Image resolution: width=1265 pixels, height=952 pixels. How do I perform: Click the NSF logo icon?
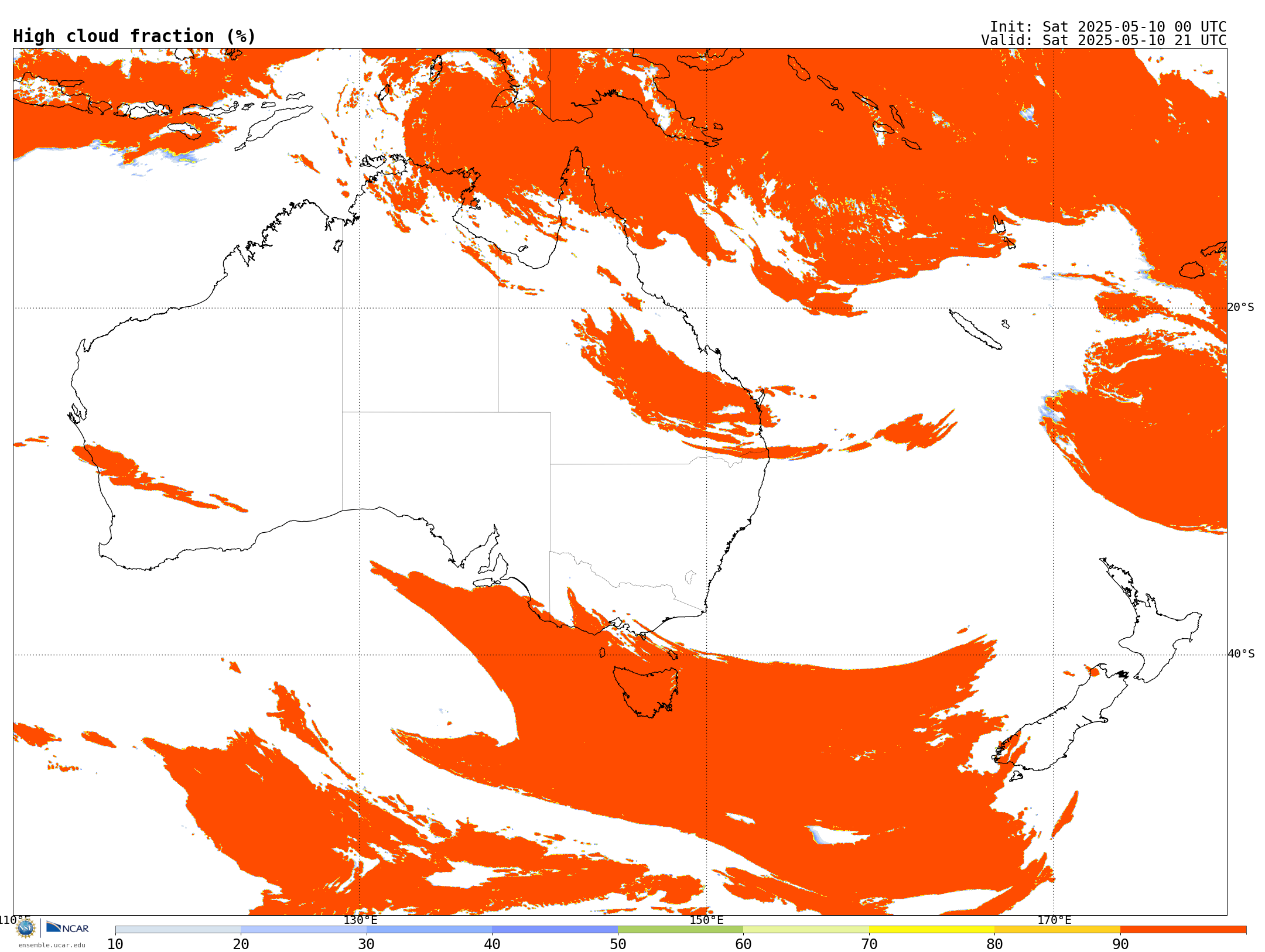(x=26, y=927)
